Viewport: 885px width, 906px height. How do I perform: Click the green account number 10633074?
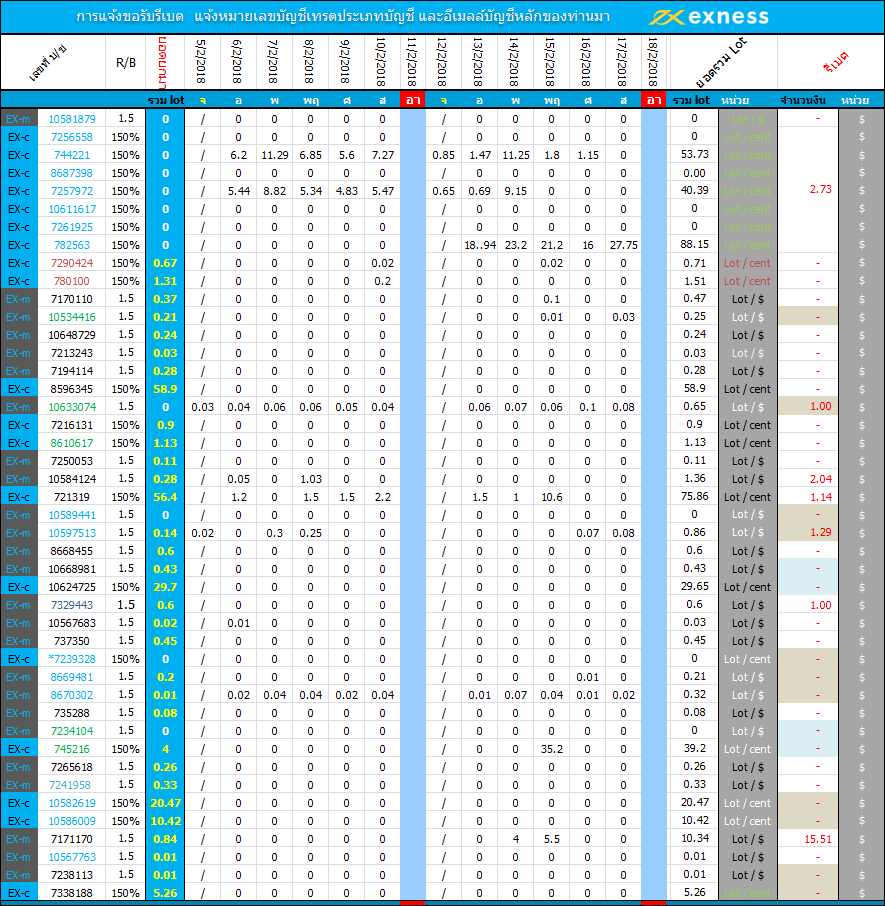point(72,407)
